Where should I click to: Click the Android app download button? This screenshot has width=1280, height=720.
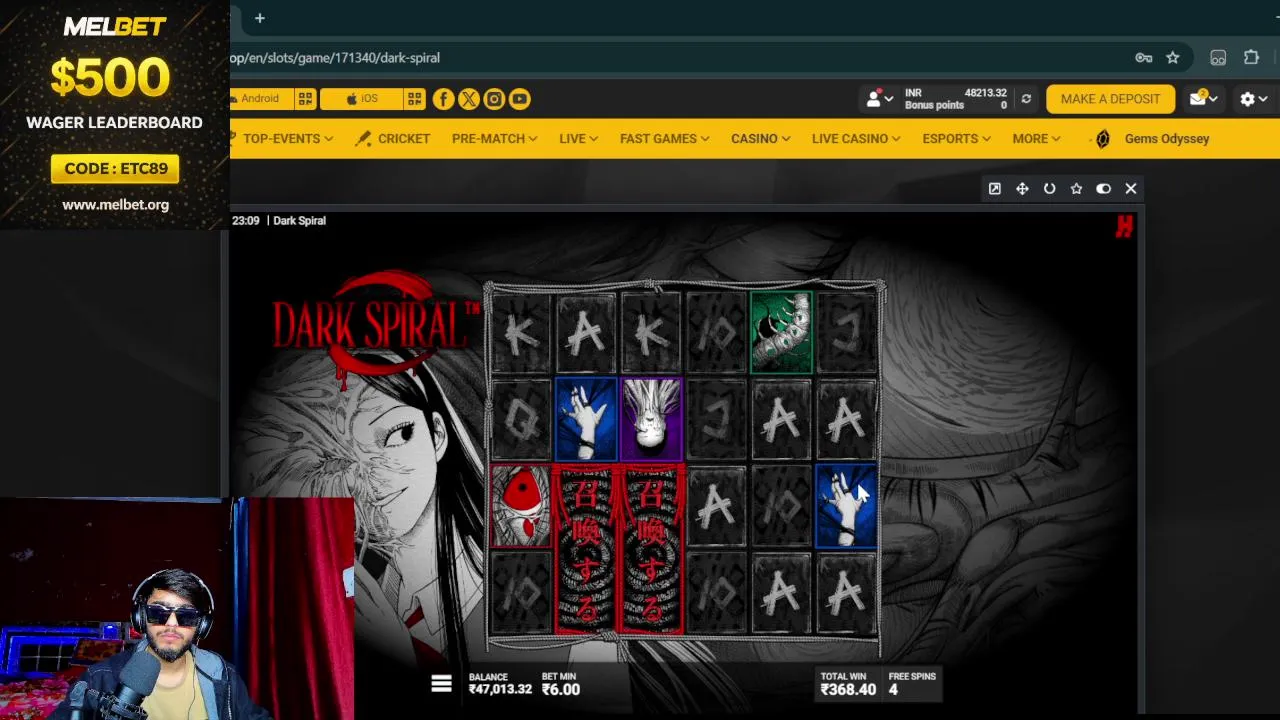(x=260, y=99)
